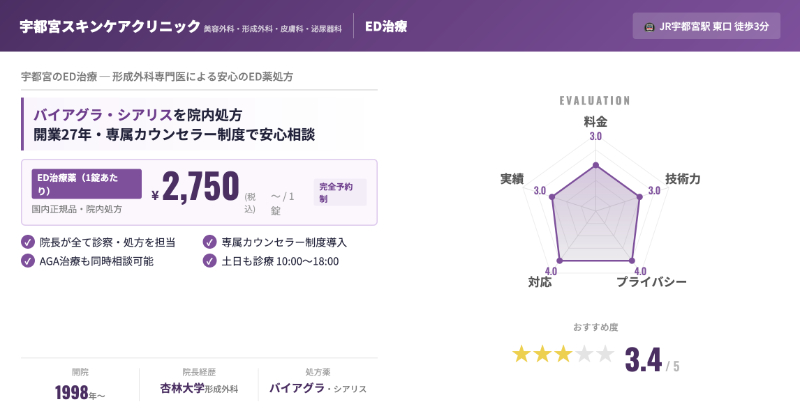Click the fifth gray rating star
The height and width of the screenshot is (418, 800).
(x=605, y=354)
